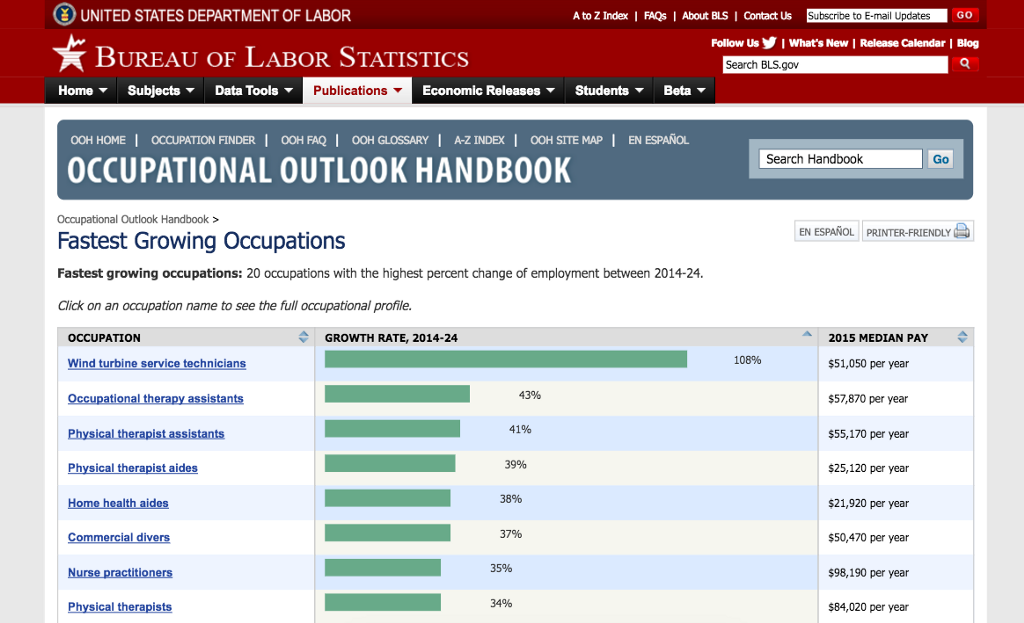Visit the BLS Blog link
The height and width of the screenshot is (623, 1024).
point(968,43)
